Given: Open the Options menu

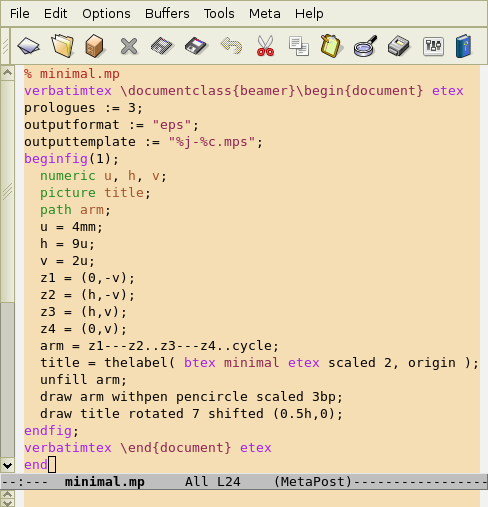Looking at the screenshot, I should (106, 14).
